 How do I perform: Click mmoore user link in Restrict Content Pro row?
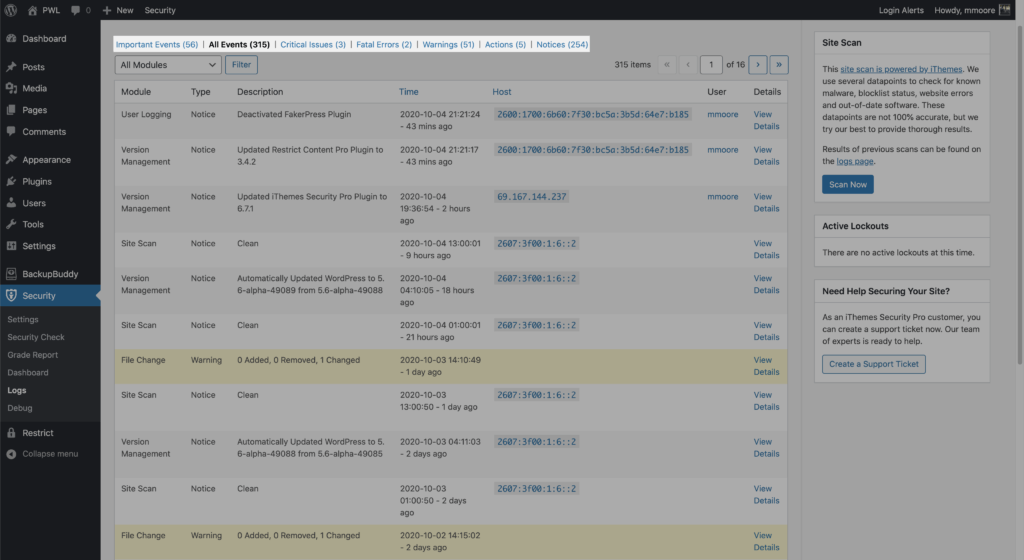(722, 149)
